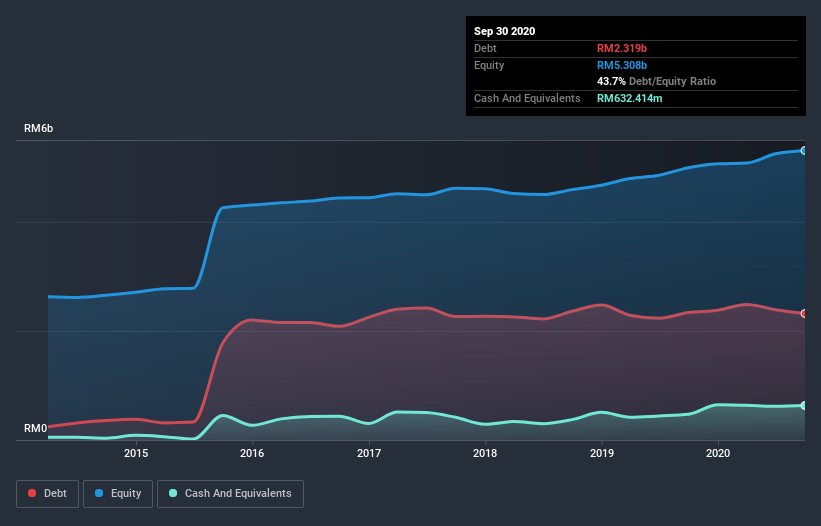The image size is (821, 526).
Task: Click the RM2.319b debt value
Action: pos(622,48)
